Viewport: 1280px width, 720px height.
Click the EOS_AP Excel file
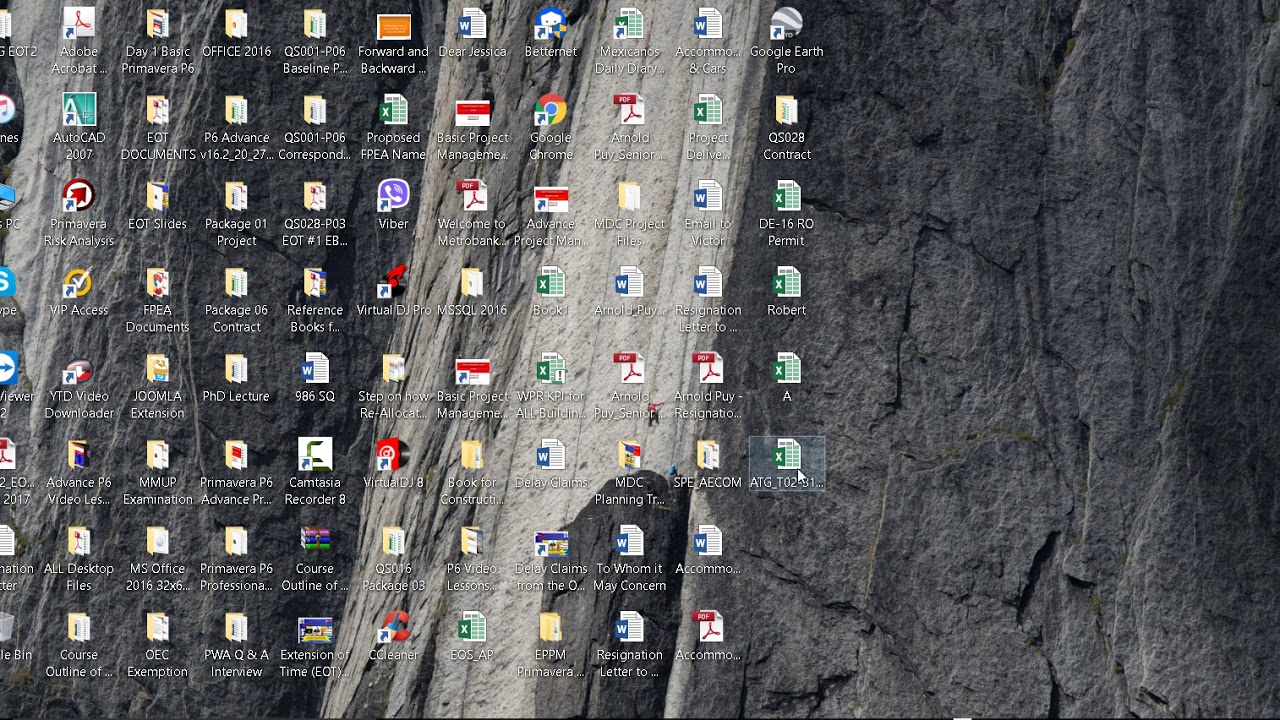click(472, 626)
